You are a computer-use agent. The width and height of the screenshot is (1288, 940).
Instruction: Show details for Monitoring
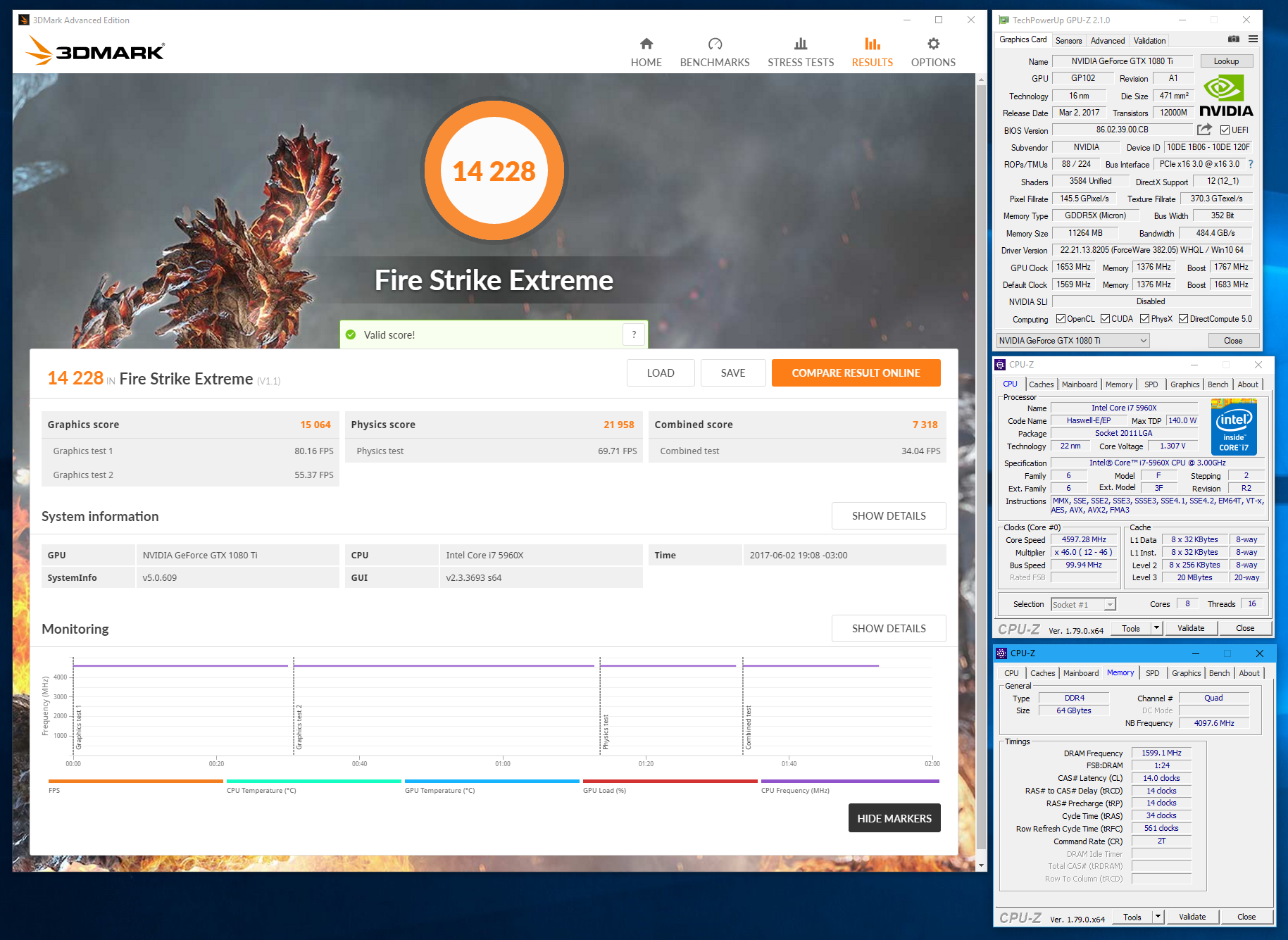[889, 629]
